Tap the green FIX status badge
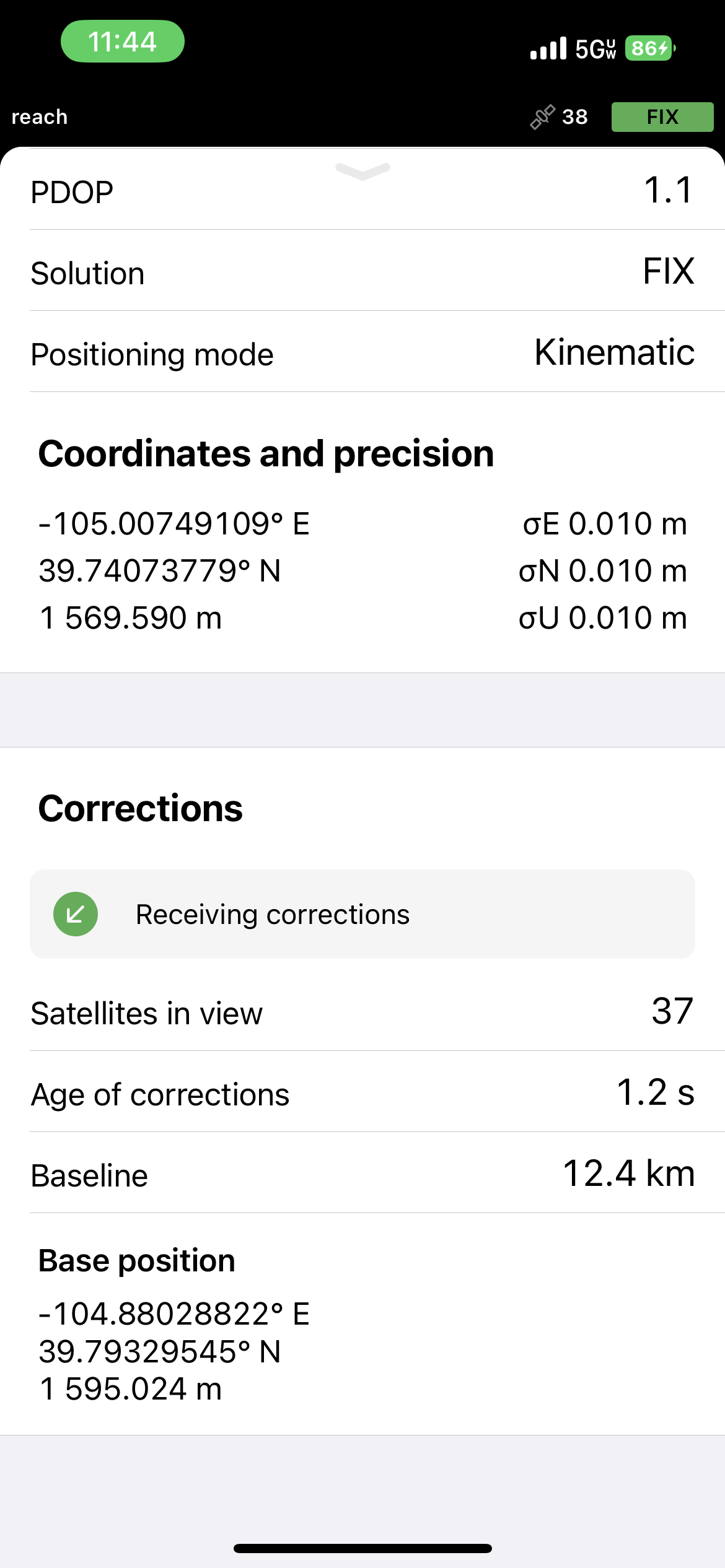Screen dimensions: 725x1568 point(662,117)
